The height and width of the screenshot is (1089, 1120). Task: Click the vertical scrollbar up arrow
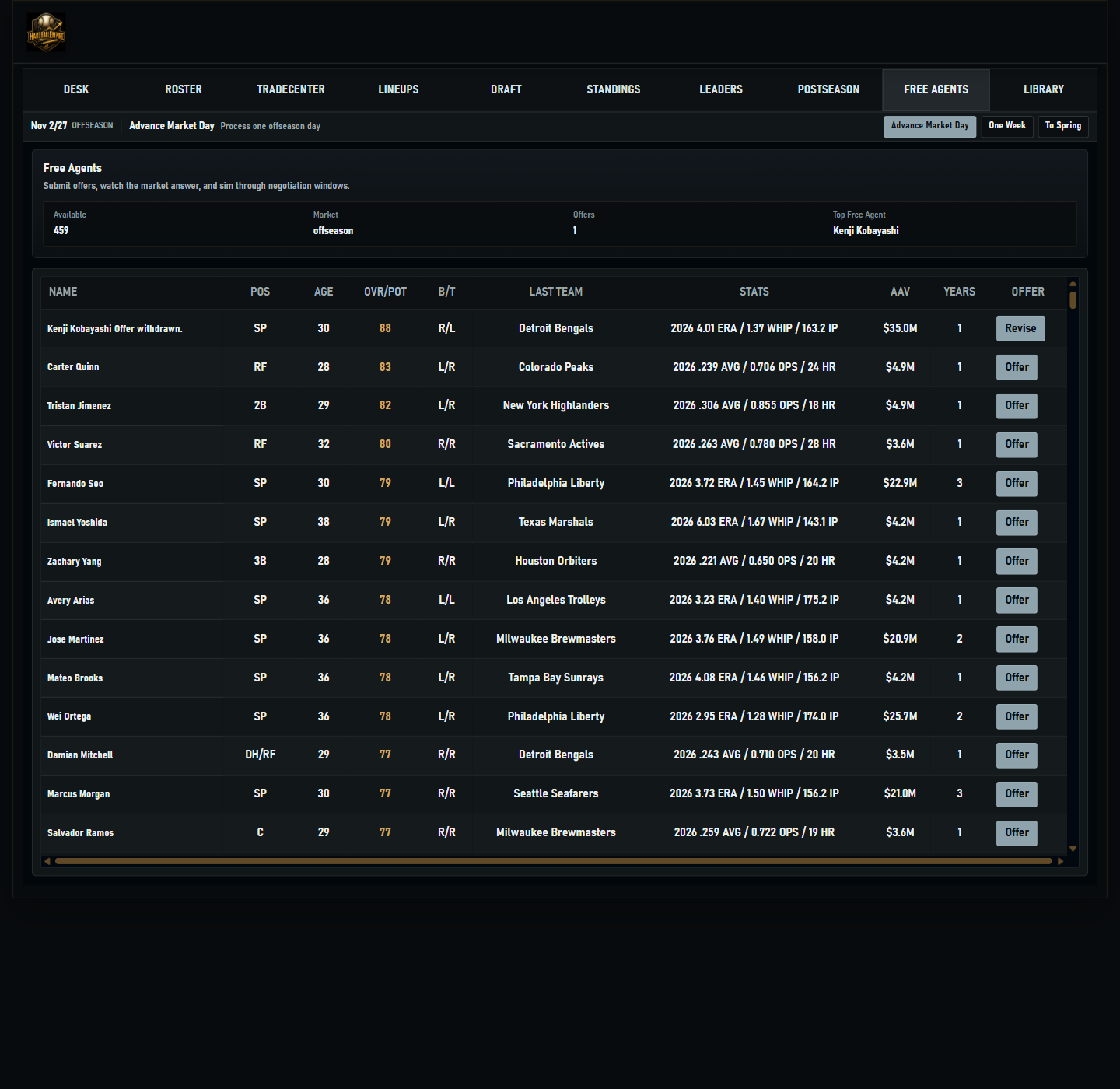[1073, 284]
